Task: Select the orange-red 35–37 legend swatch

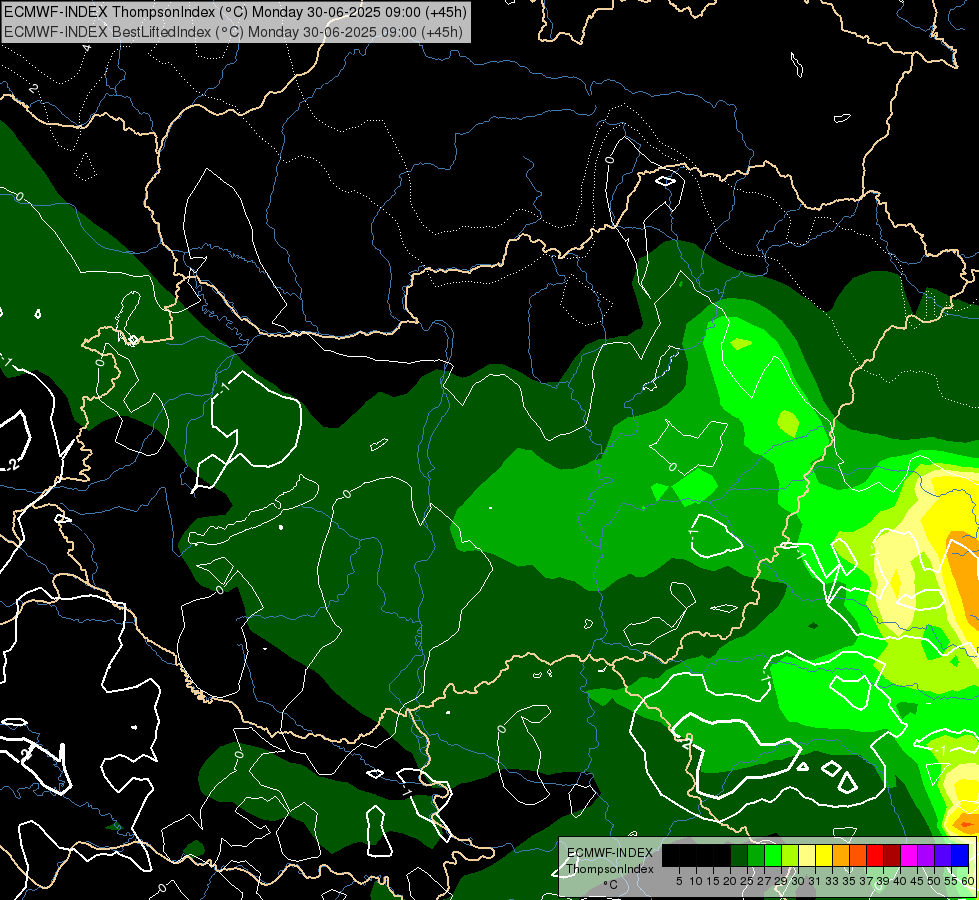Action: point(858,855)
